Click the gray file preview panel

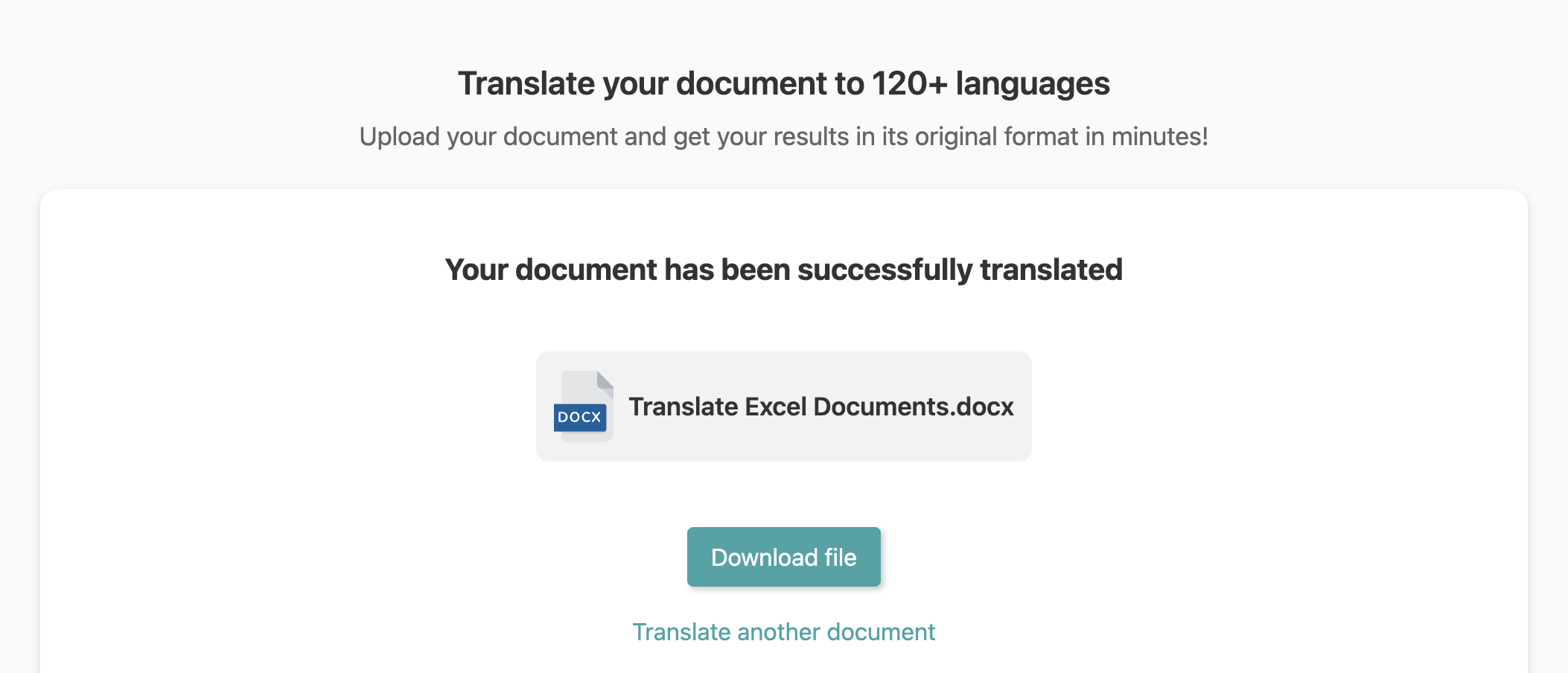pyautogui.click(x=783, y=407)
